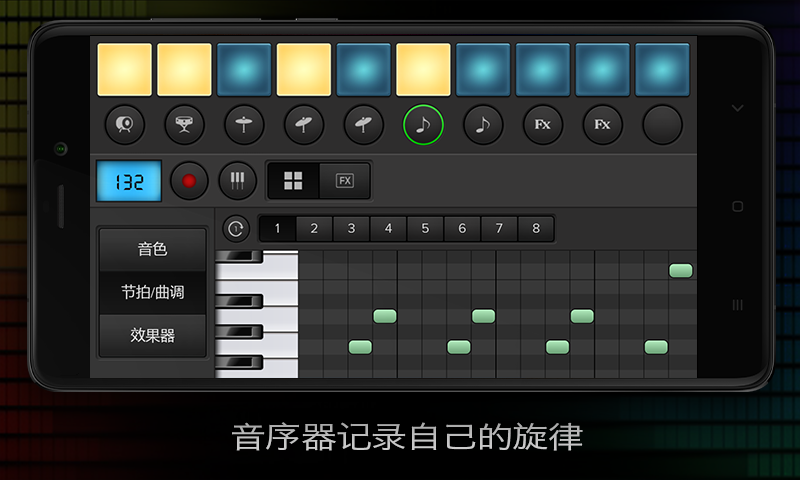Switch to pads grid view
The width and height of the screenshot is (800, 480).
[293, 180]
